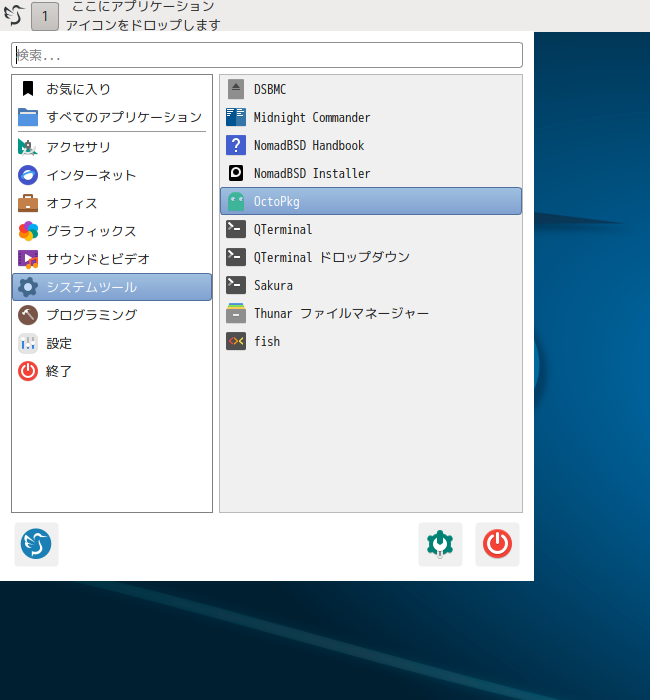650x700 pixels.
Task: Click the Thunar file manager drawer icon
Action: (x=236, y=313)
